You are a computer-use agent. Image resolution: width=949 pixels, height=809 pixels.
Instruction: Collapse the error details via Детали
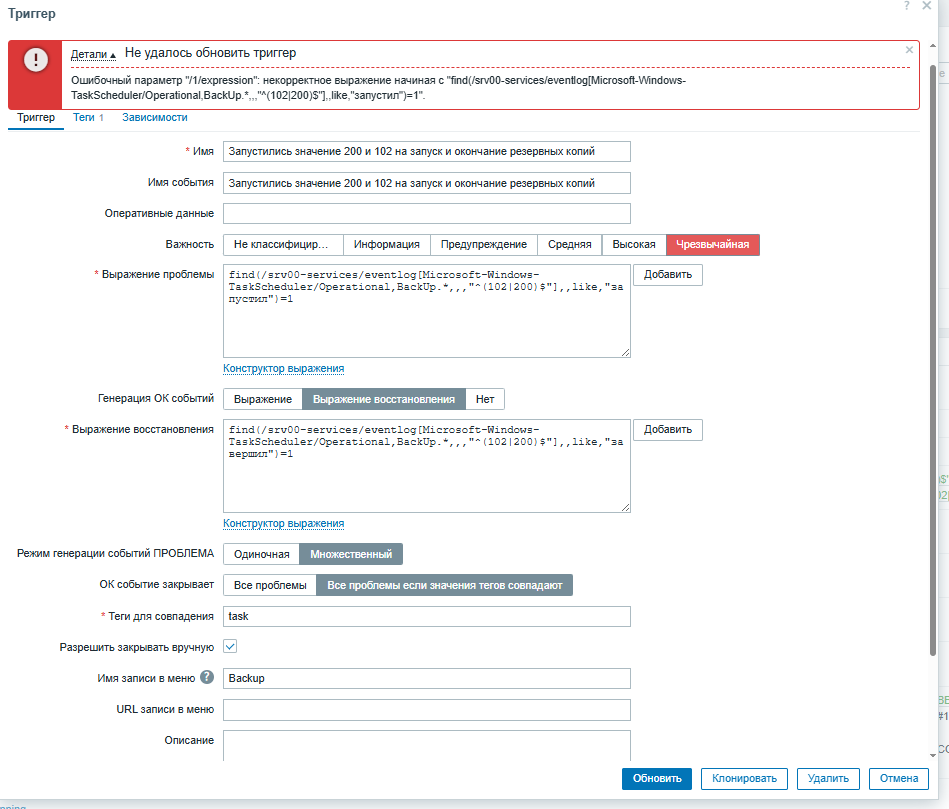click(x=93, y=54)
